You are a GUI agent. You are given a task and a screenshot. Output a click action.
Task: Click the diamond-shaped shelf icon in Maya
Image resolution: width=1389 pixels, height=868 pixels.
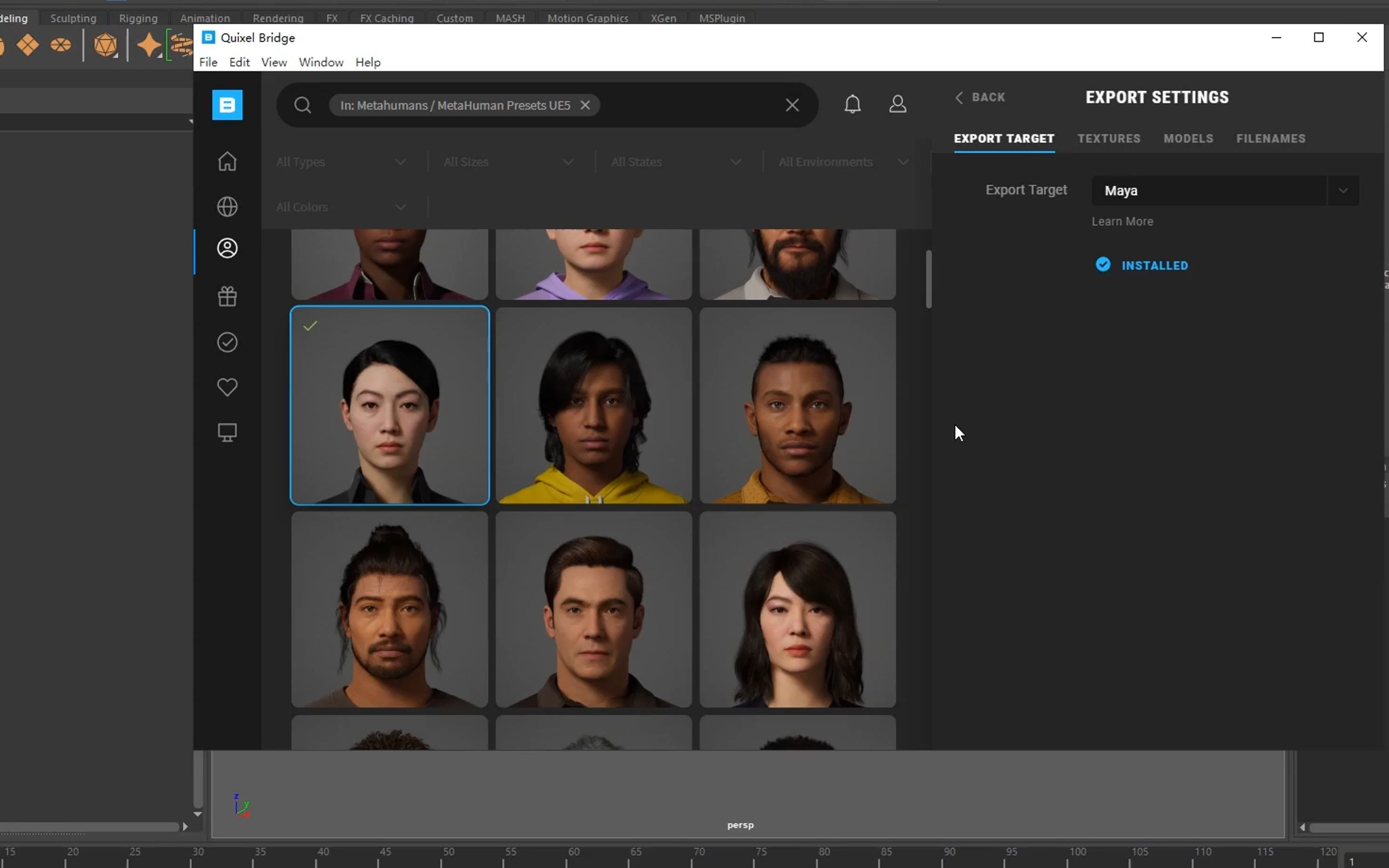28,45
